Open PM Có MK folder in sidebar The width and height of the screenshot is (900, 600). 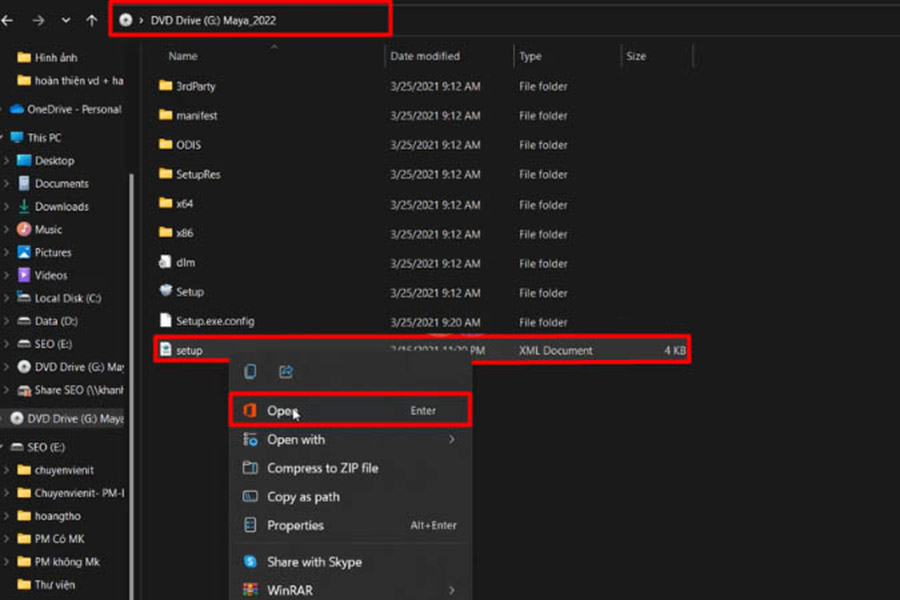coord(51,539)
